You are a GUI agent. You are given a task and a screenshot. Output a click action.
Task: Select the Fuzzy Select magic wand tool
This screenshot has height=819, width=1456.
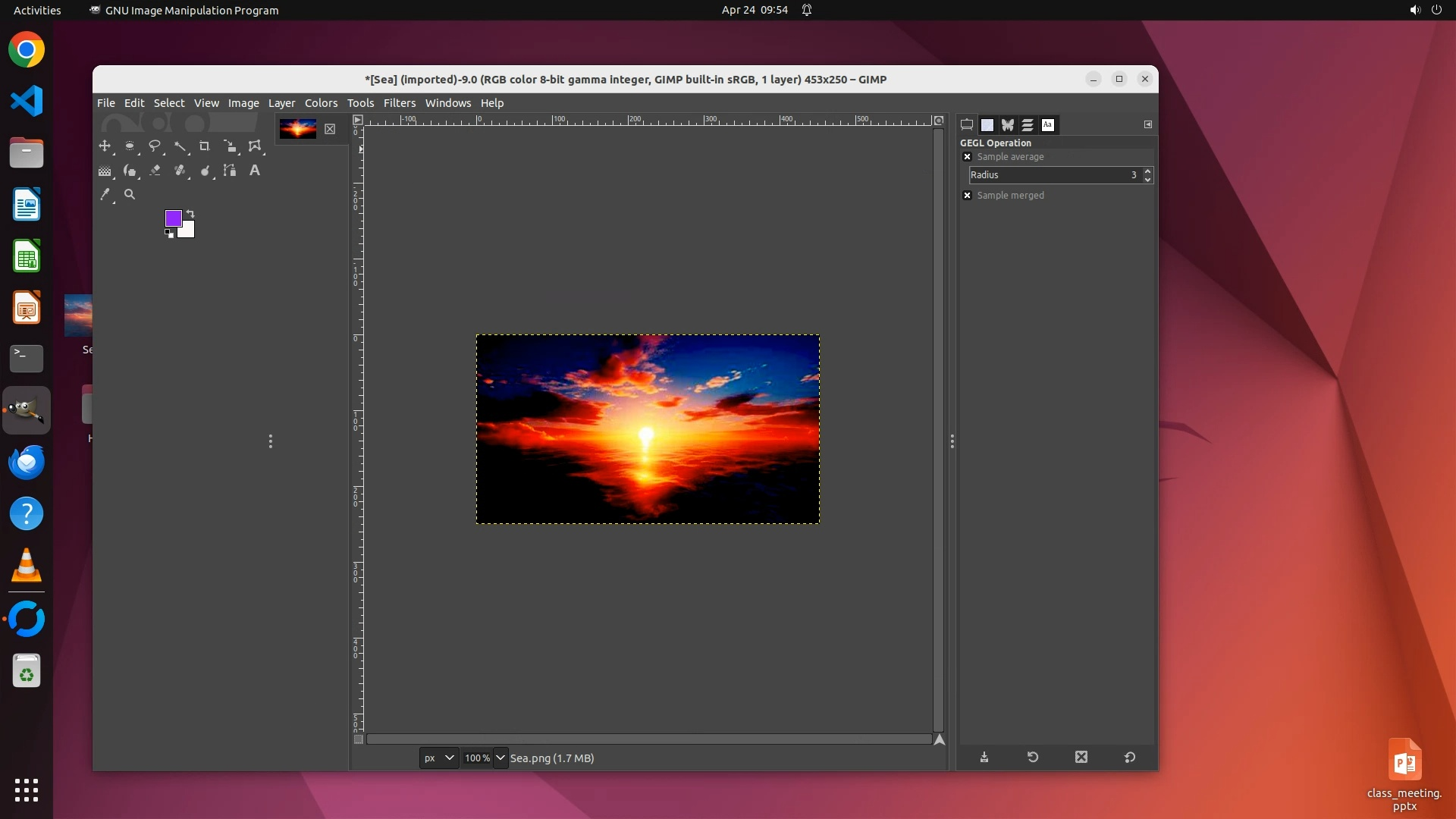[180, 146]
